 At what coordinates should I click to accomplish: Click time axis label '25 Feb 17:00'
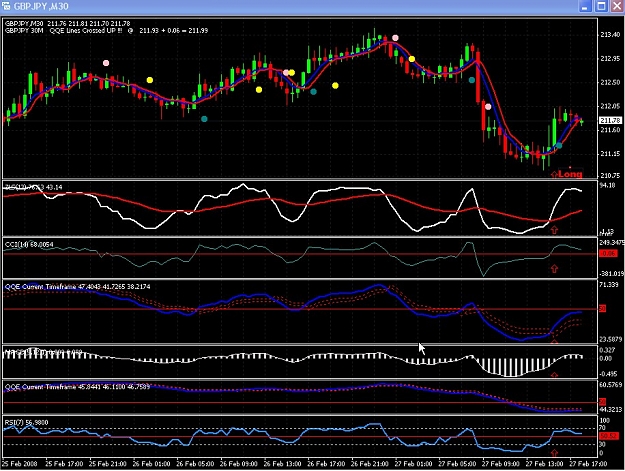point(64,464)
